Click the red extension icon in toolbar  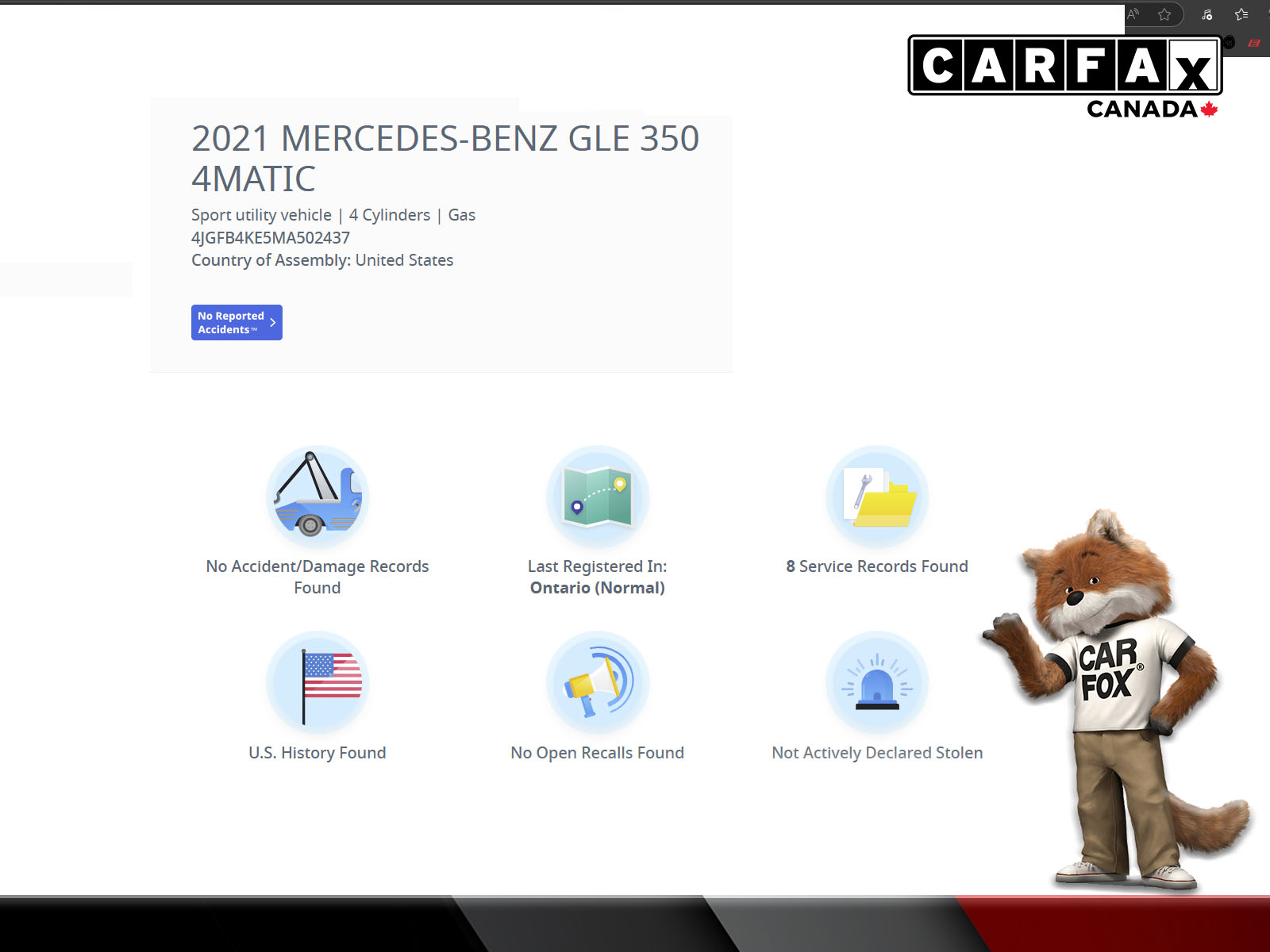tap(1254, 43)
